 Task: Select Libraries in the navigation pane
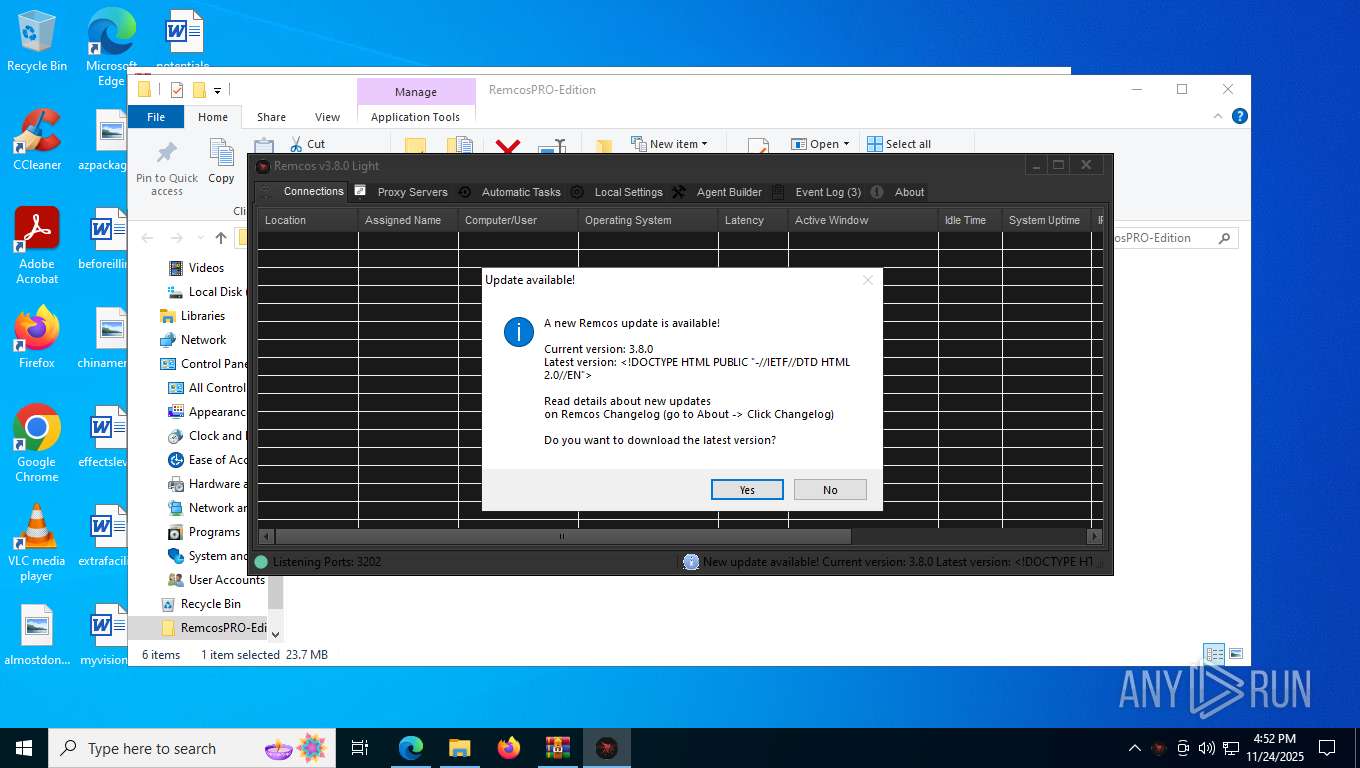[202, 316]
